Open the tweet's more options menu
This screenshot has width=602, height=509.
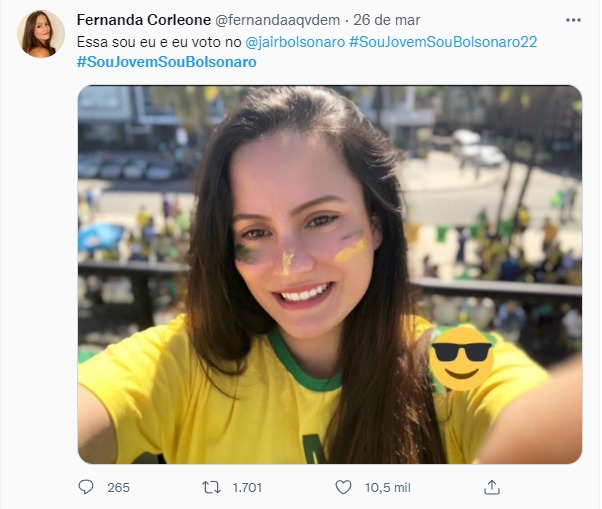click(571, 20)
